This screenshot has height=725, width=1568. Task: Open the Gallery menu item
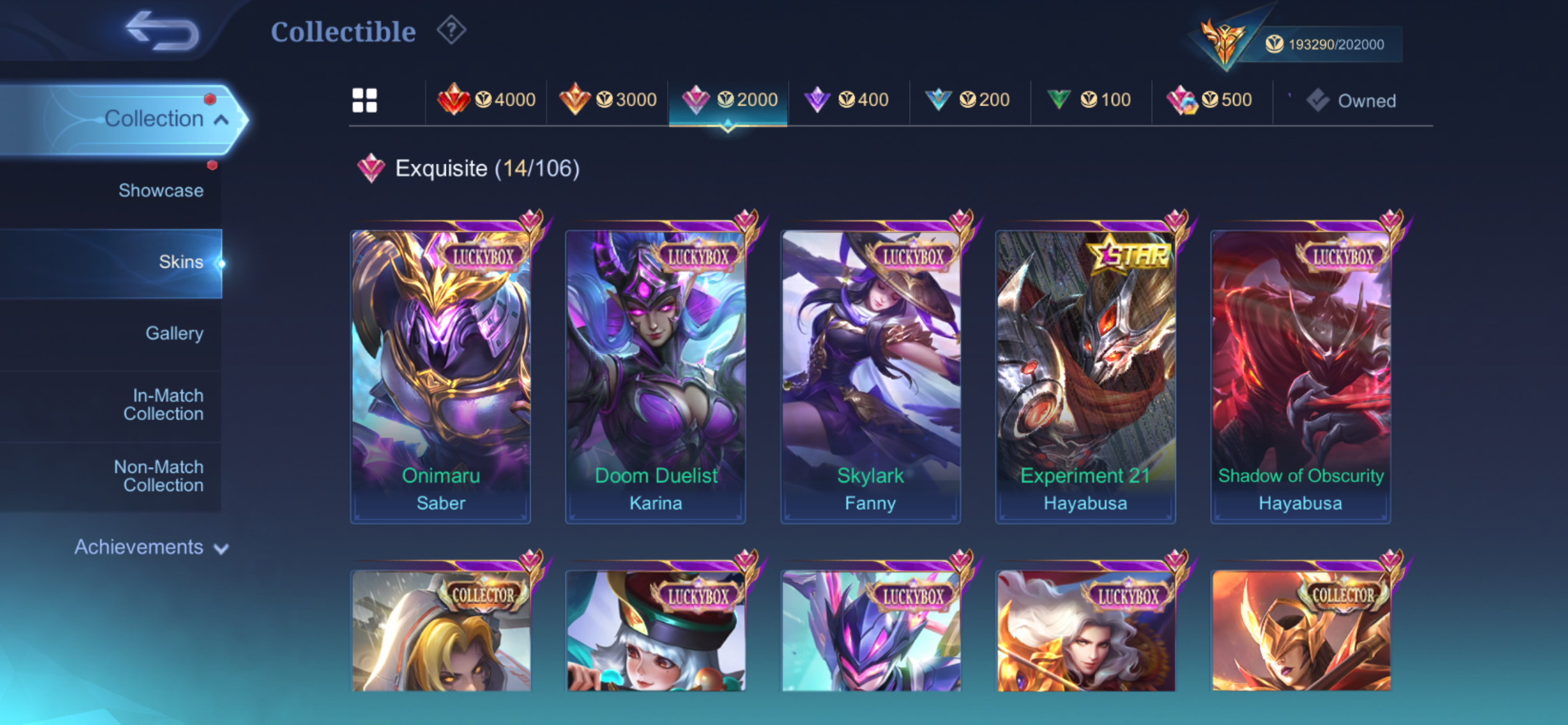[174, 333]
